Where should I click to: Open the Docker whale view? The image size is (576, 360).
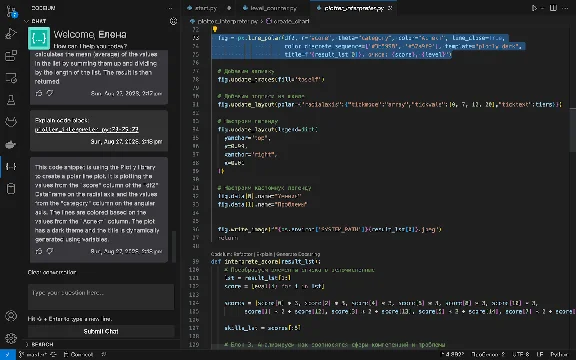click(x=11, y=144)
